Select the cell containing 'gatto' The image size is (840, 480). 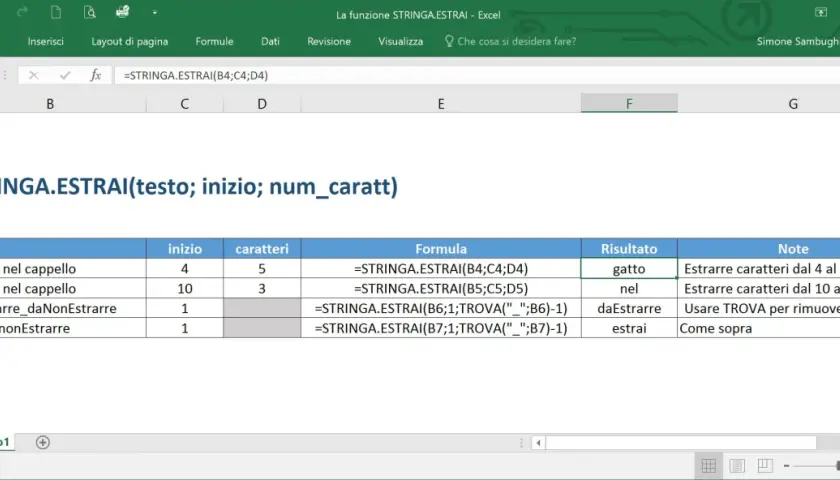point(629,268)
